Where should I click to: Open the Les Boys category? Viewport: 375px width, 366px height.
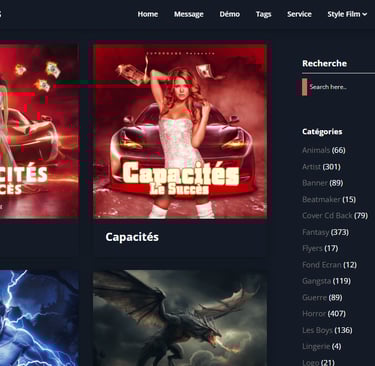coord(317,330)
